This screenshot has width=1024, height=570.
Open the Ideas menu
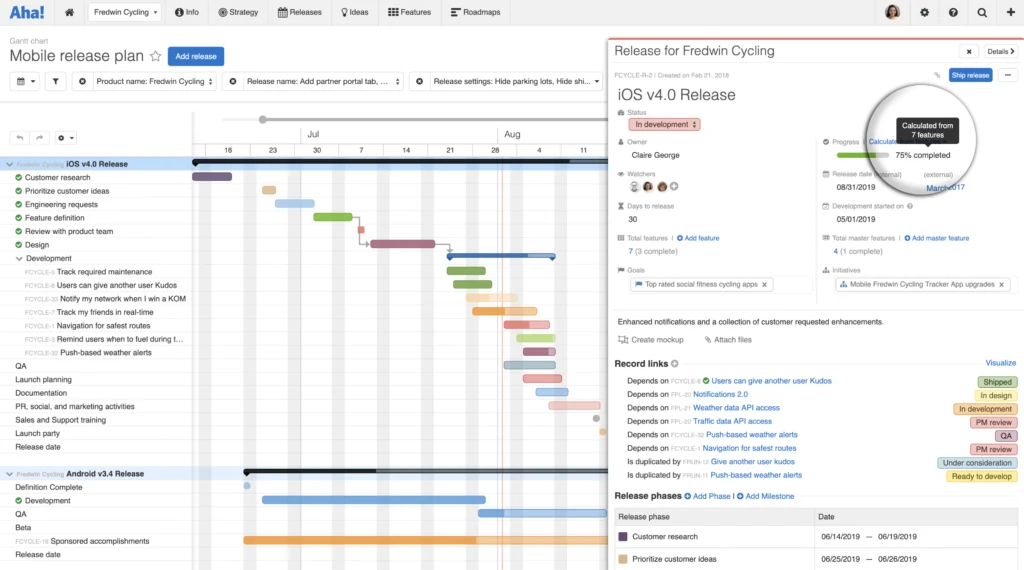click(x=355, y=12)
